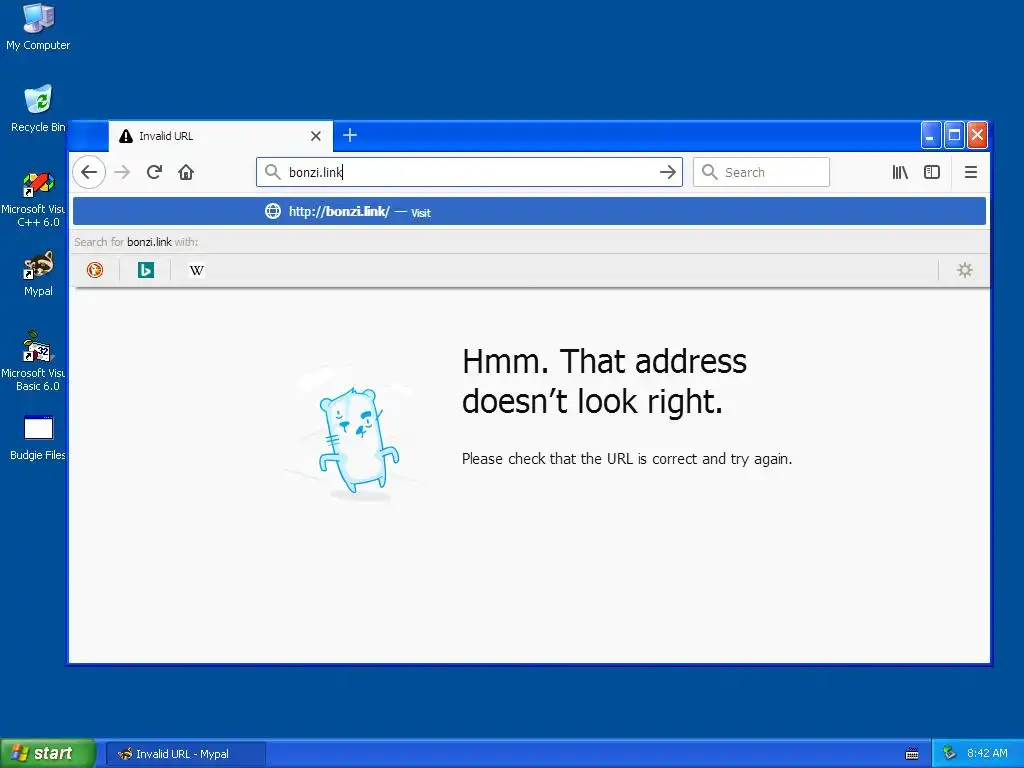Toggle the sidebar view icon
Viewport: 1024px width, 768px height.
click(x=932, y=172)
